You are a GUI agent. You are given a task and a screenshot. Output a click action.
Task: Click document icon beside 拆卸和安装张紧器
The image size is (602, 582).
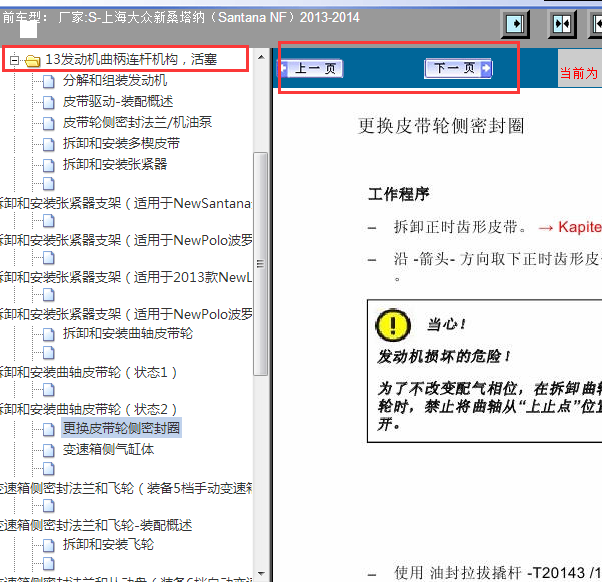click(49, 165)
